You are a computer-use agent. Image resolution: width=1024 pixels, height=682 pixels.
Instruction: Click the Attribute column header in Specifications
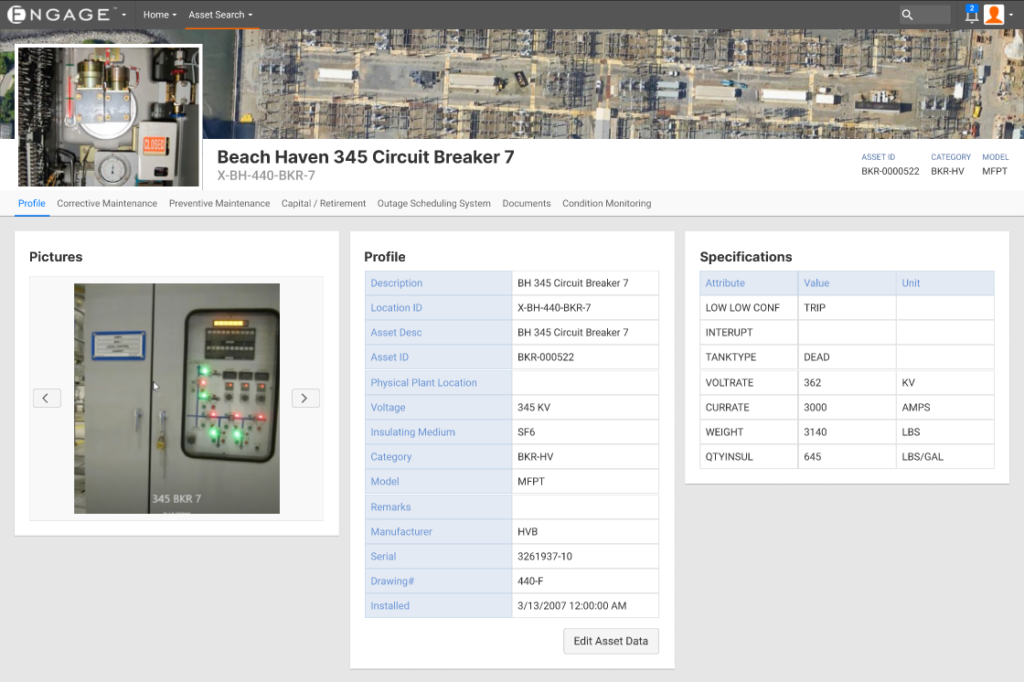pos(725,283)
